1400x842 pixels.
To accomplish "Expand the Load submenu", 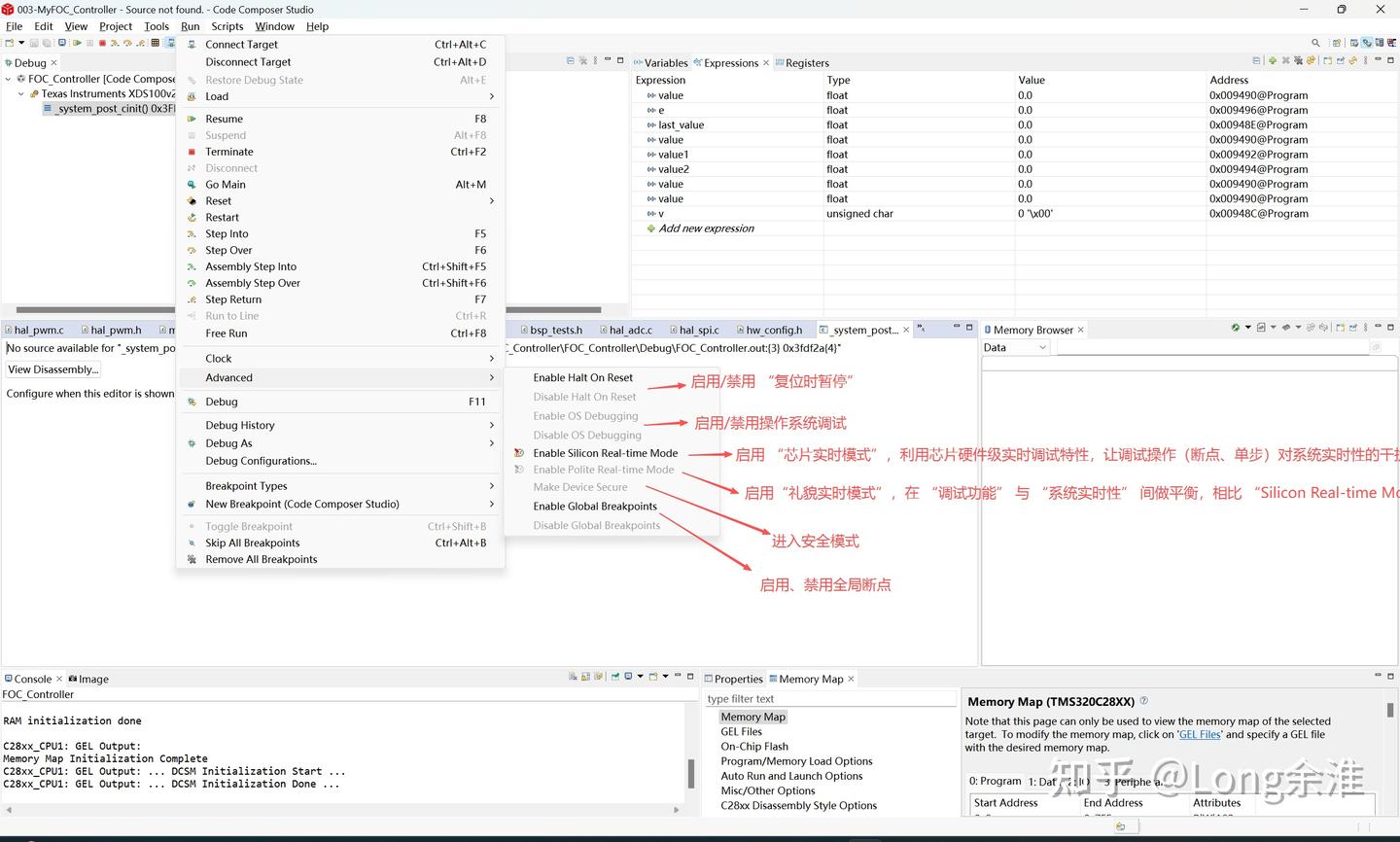I will click(x=340, y=97).
